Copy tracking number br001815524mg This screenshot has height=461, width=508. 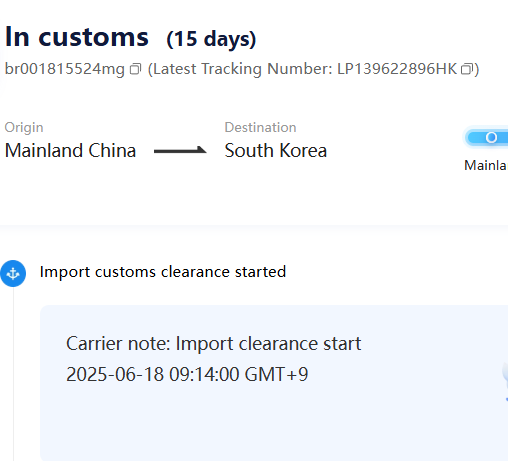135,69
